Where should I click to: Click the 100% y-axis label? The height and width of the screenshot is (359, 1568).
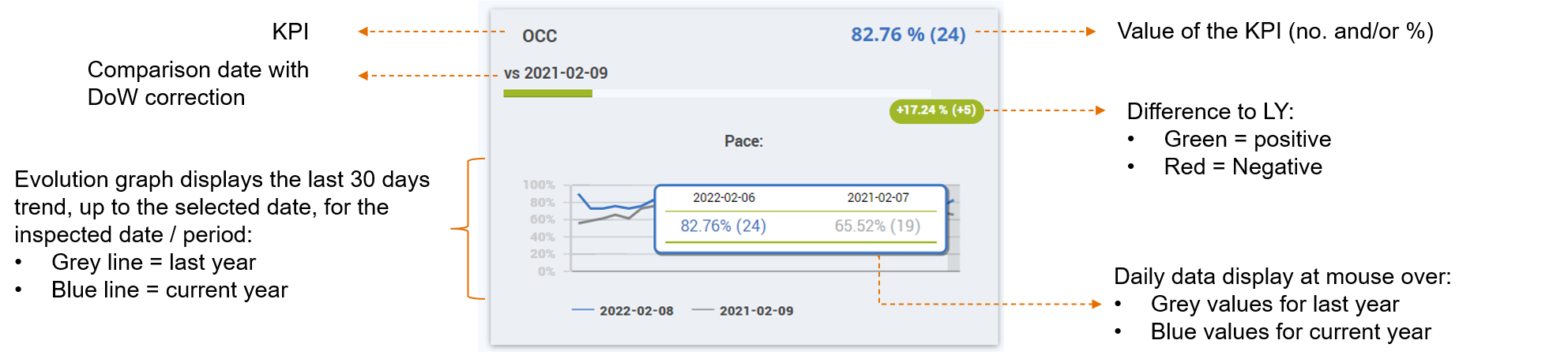click(539, 185)
